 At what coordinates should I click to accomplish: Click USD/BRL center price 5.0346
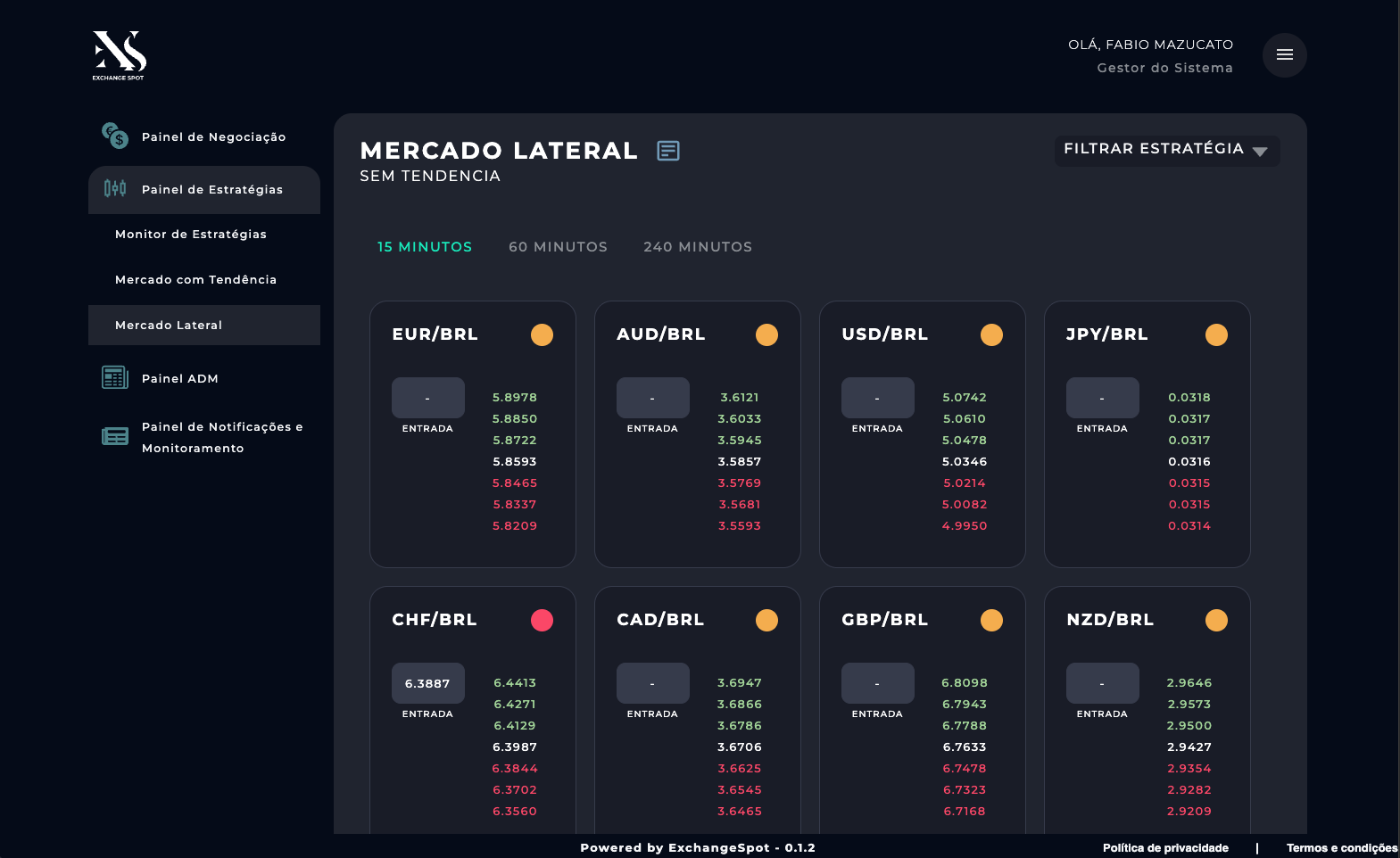965,462
